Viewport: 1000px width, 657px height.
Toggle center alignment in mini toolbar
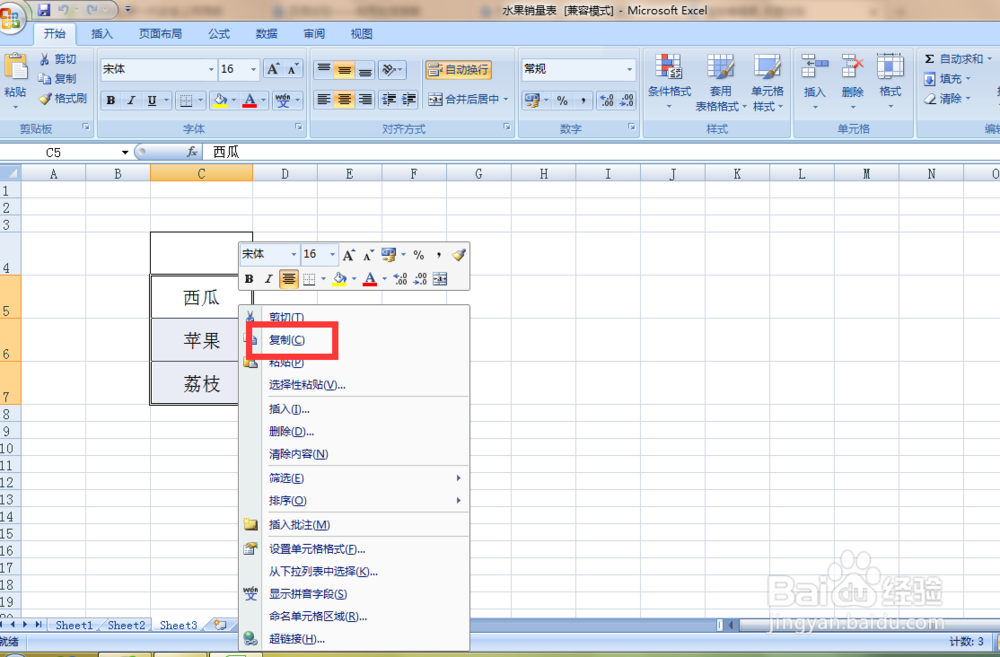tap(288, 279)
